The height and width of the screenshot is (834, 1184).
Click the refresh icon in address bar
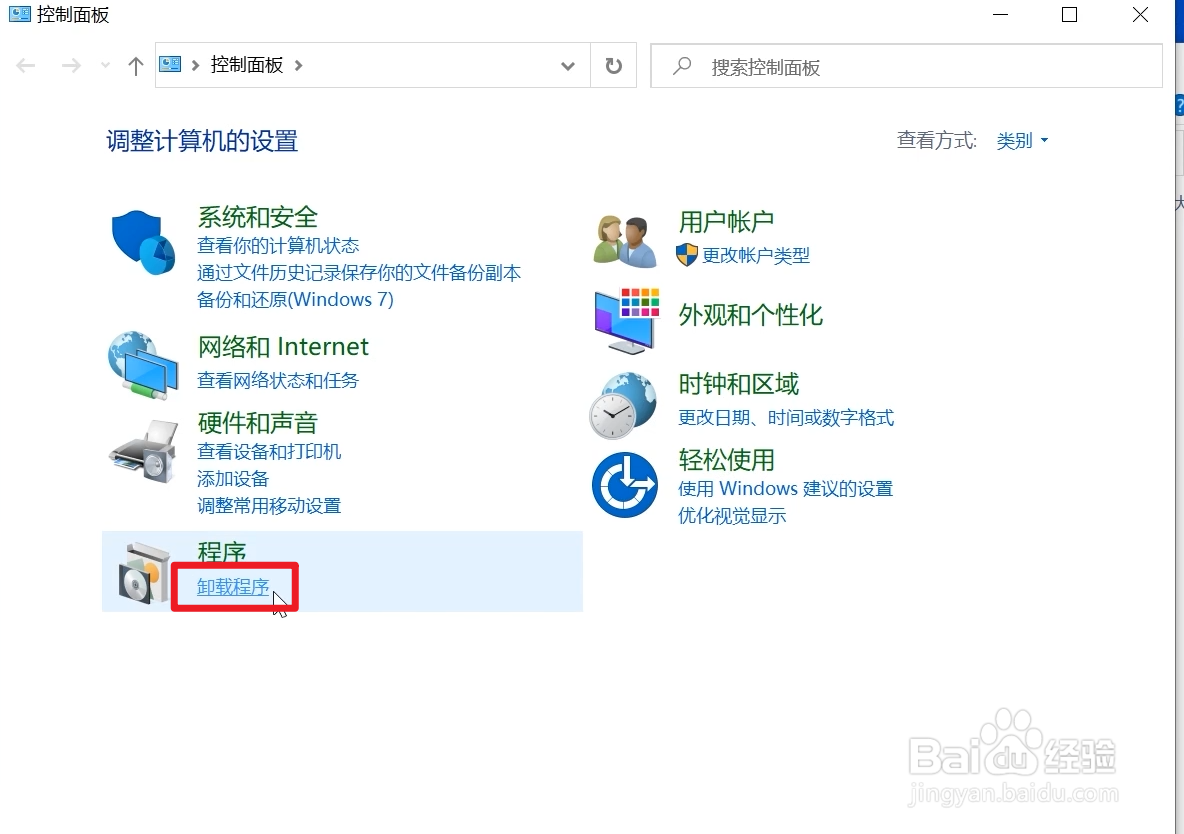click(613, 65)
